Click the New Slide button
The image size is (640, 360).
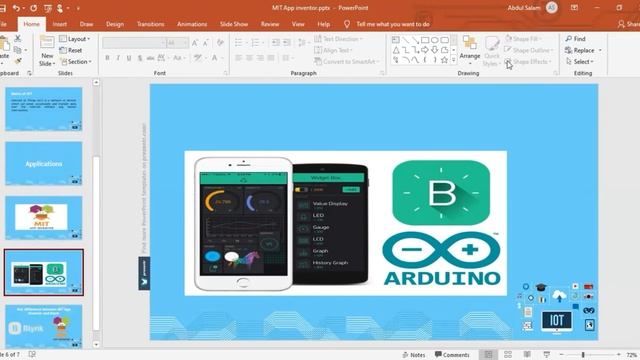tap(47, 51)
